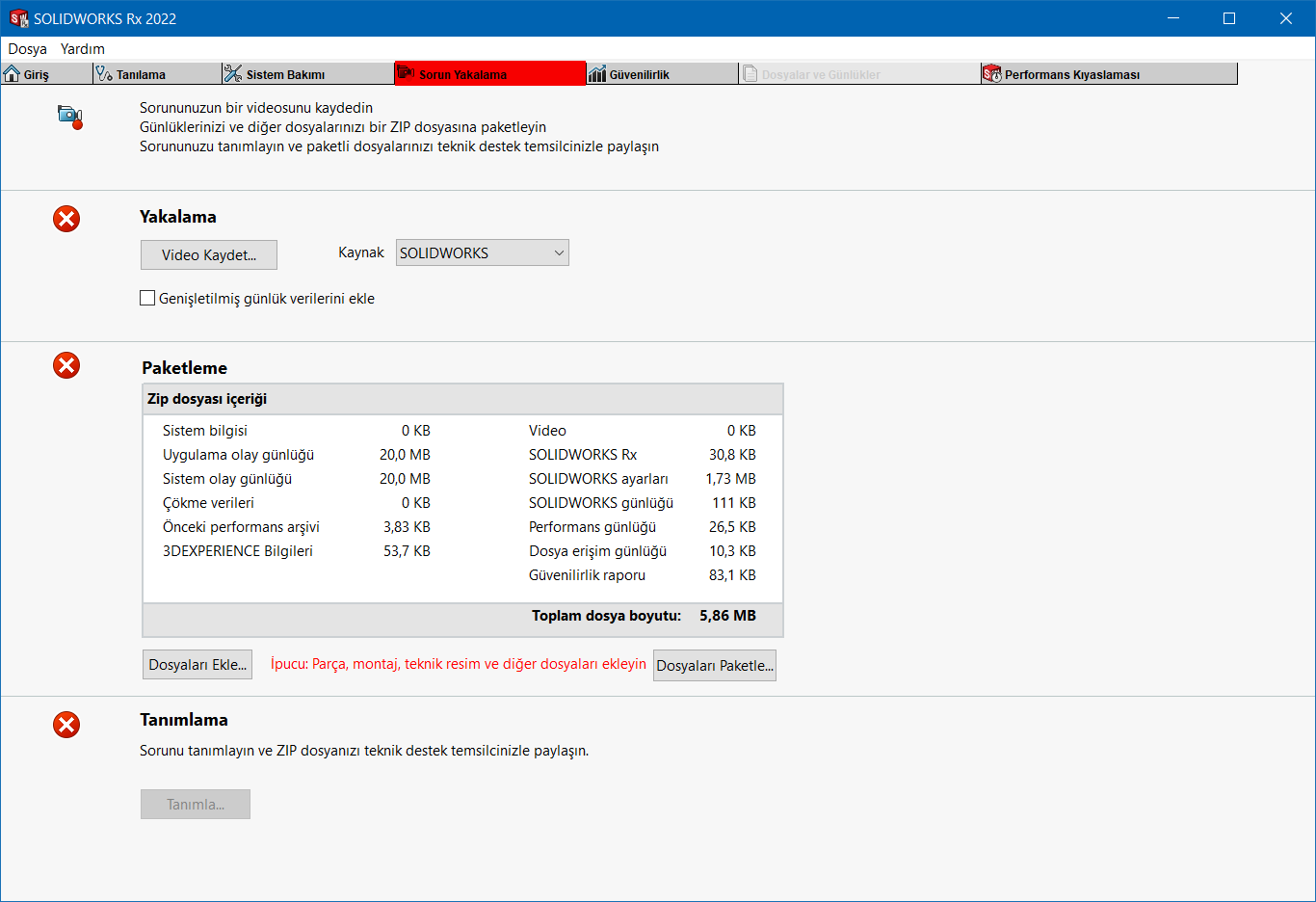
Task: Select the Performans günlüğü entry
Action: pos(643,527)
